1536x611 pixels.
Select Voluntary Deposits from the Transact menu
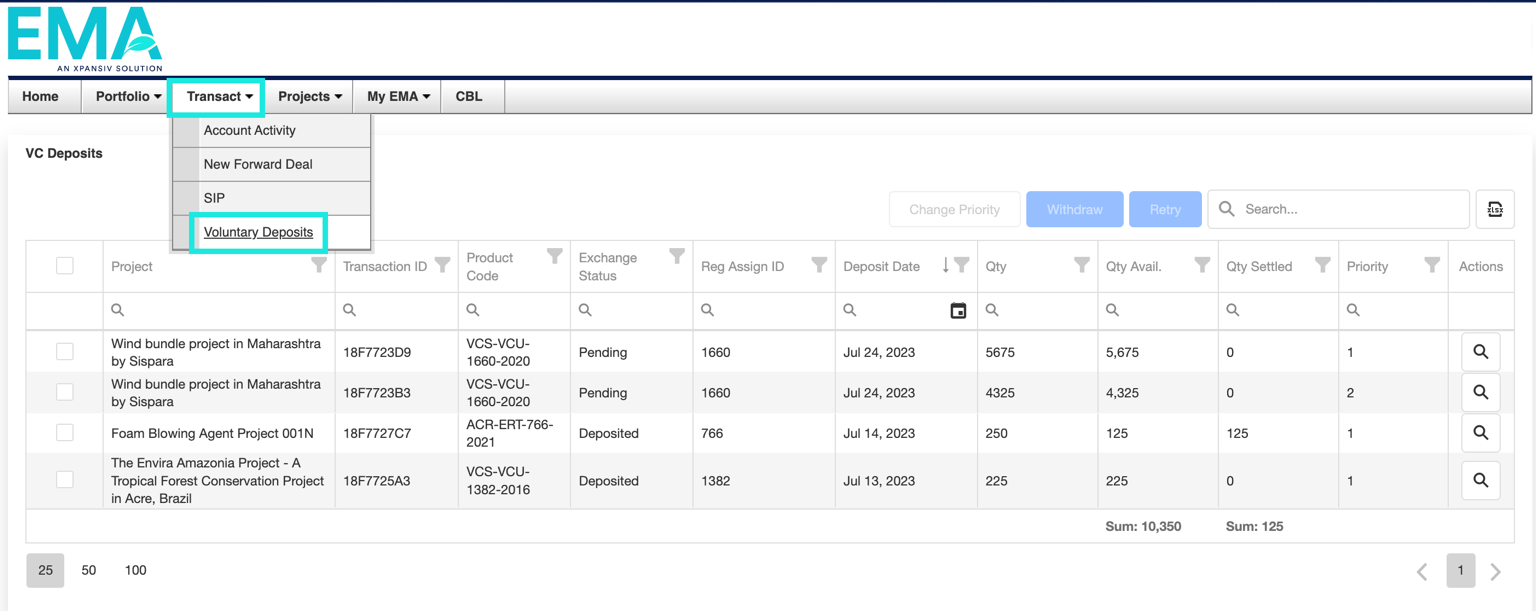258,232
